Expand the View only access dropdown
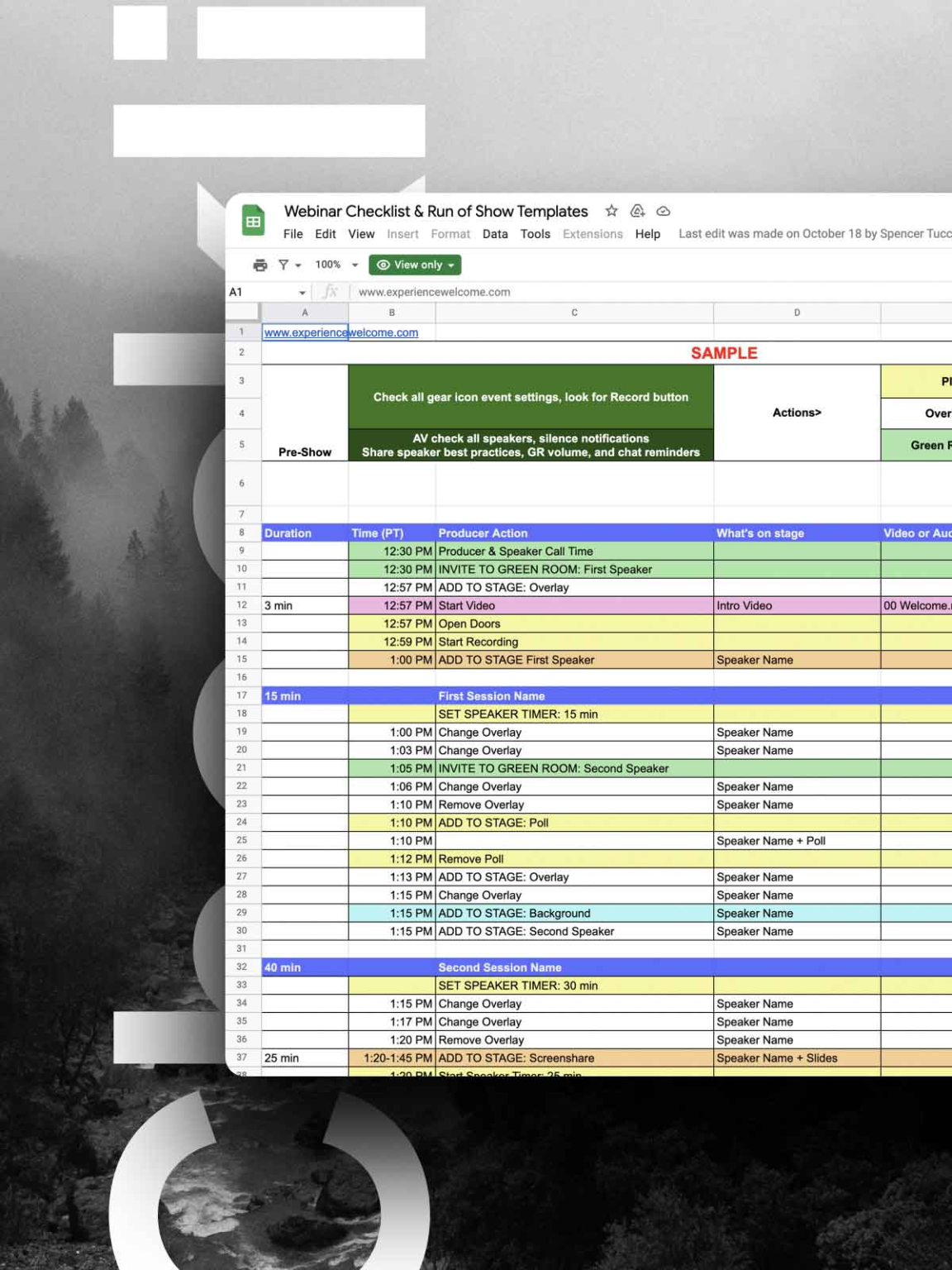The height and width of the screenshot is (1270, 952). [x=449, y=265]
